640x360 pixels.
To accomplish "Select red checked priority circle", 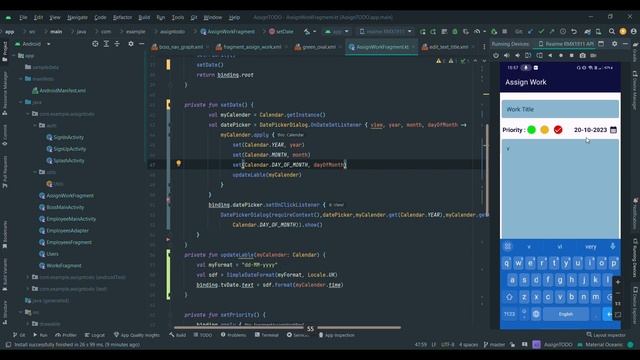I will pyautogui.click(x=558, y=130).
